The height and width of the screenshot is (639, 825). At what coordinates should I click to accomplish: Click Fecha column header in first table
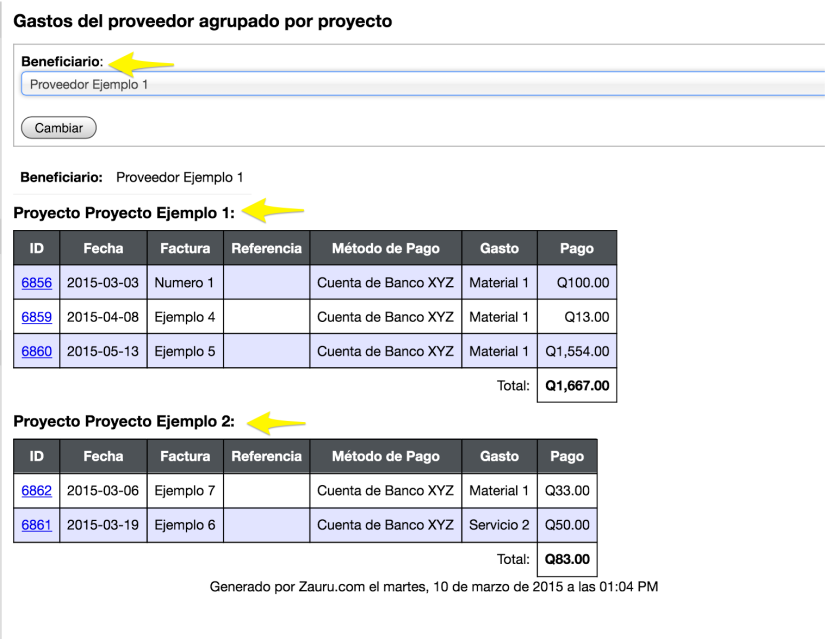(103, 248)
